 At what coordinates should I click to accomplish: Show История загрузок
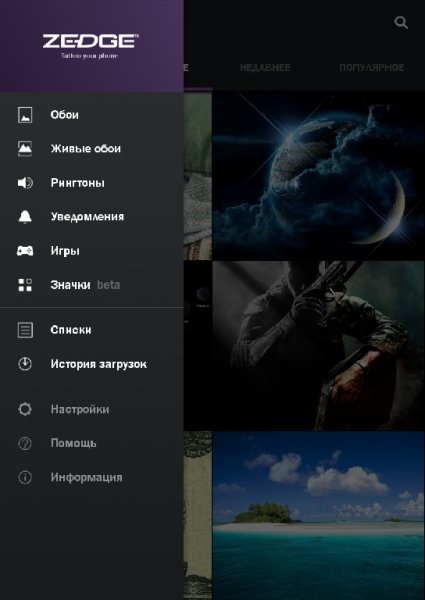point(92,364)
